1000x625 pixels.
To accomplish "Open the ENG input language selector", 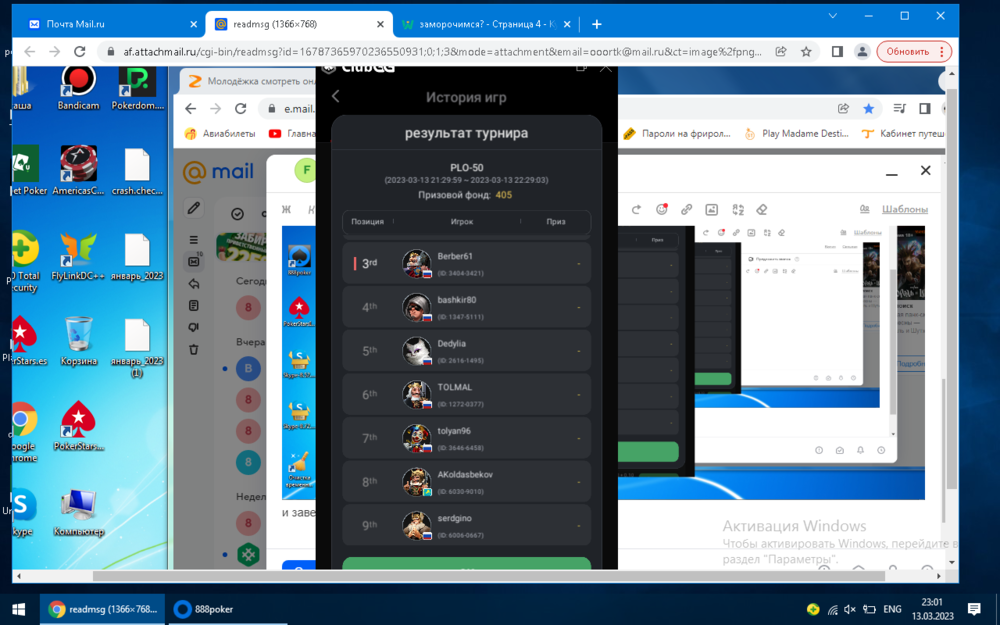I will [891, 609].
